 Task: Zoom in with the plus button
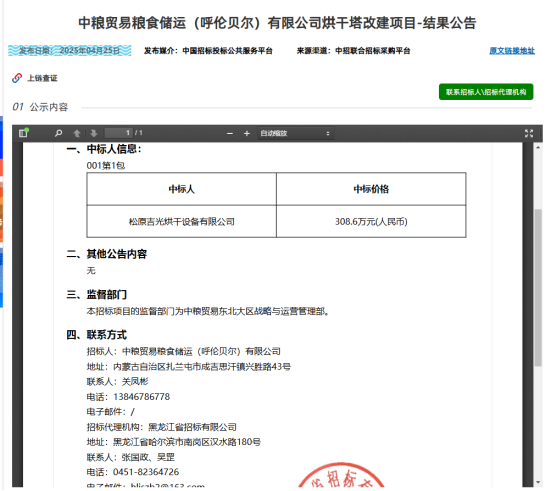tap(247, 134)
